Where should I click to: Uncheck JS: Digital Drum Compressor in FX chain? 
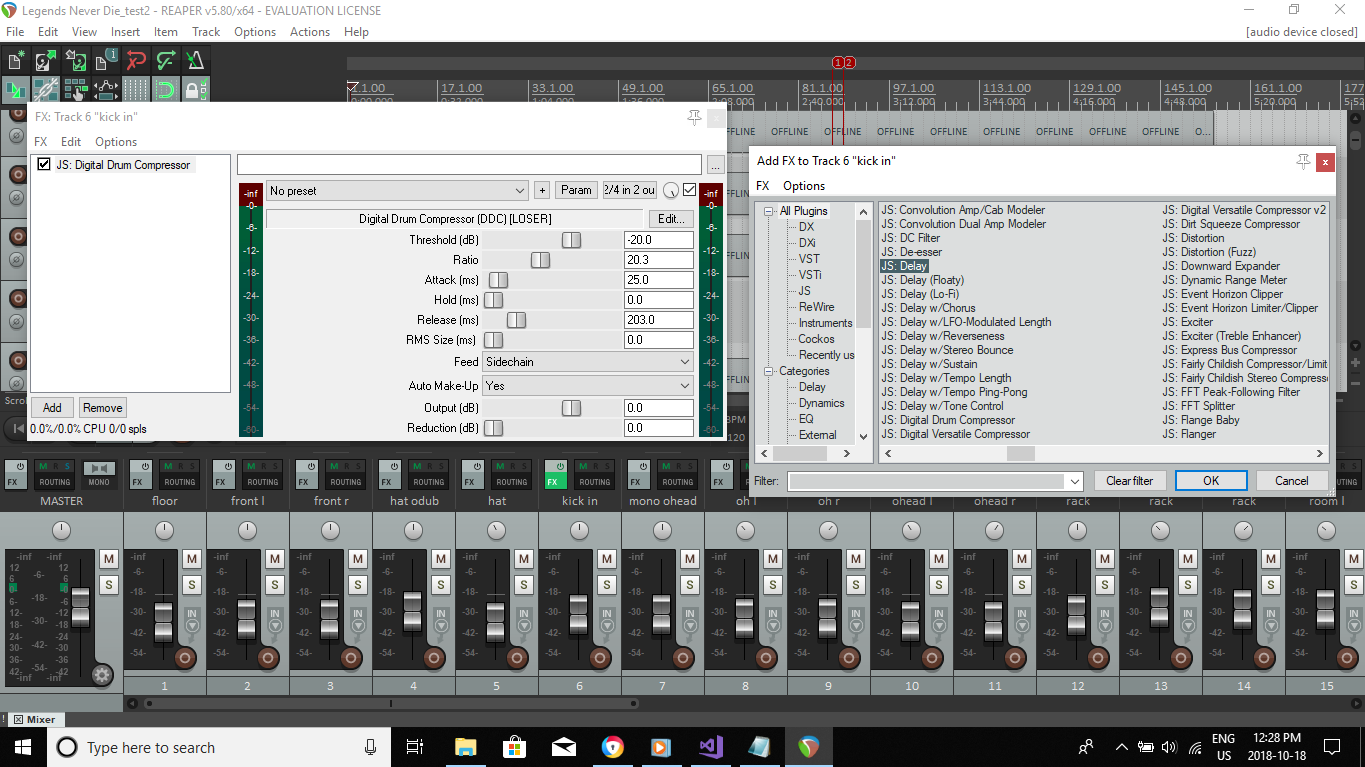pos(44,165)
